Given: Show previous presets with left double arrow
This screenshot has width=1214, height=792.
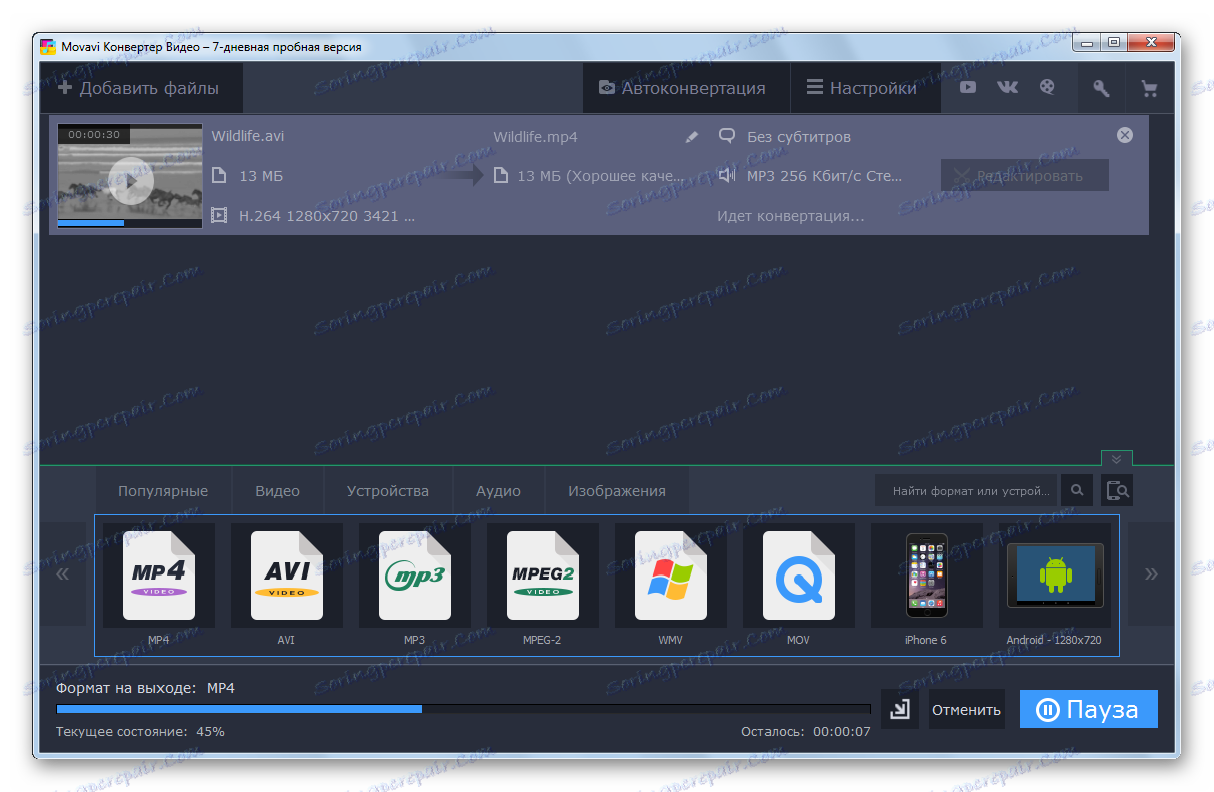Looking at the screenshot, I should (62, 574).
